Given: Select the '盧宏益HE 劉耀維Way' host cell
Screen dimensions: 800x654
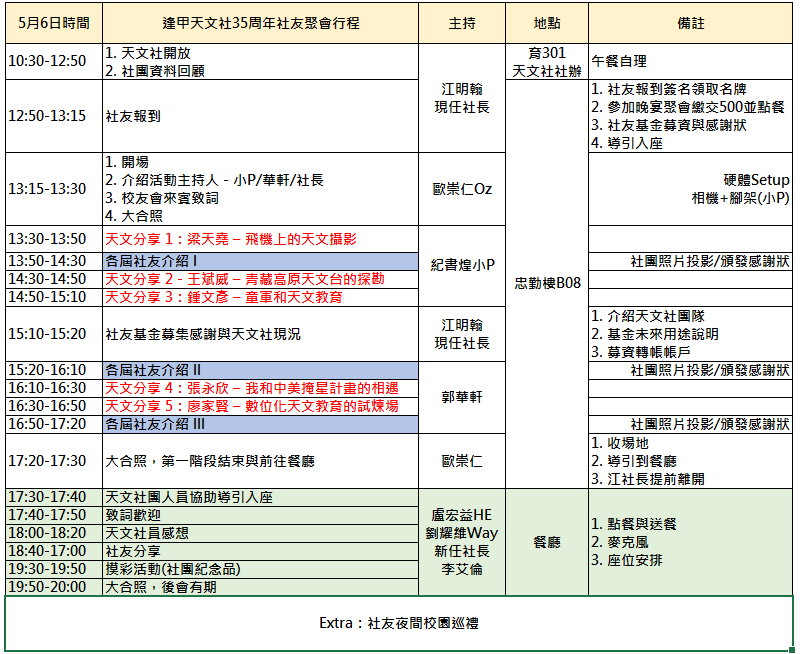Looking at the screenshot, I should [462, 542].
